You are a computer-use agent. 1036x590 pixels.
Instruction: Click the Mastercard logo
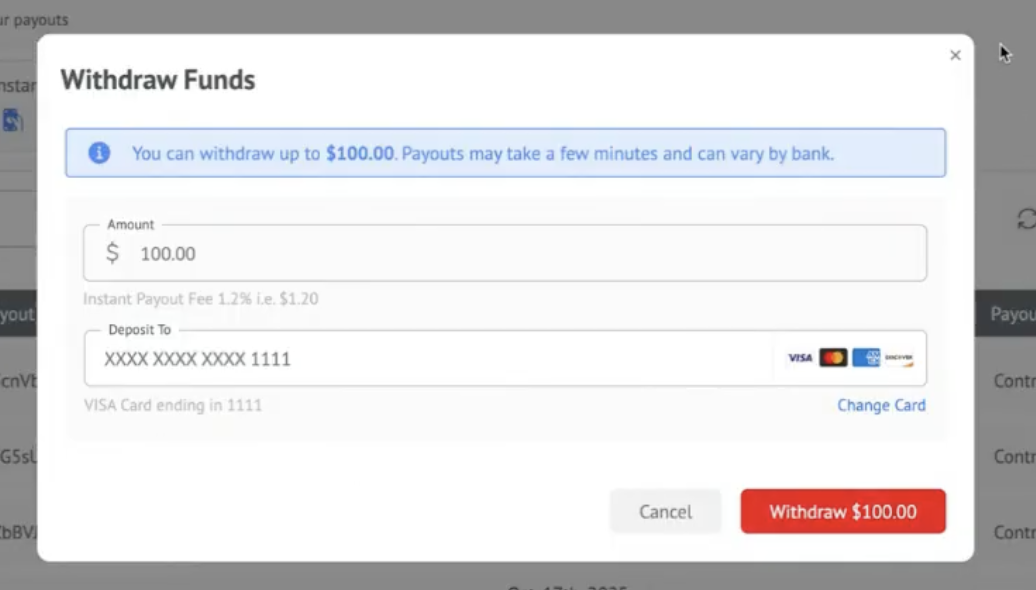pyautogui.click(x=833, y=358)
